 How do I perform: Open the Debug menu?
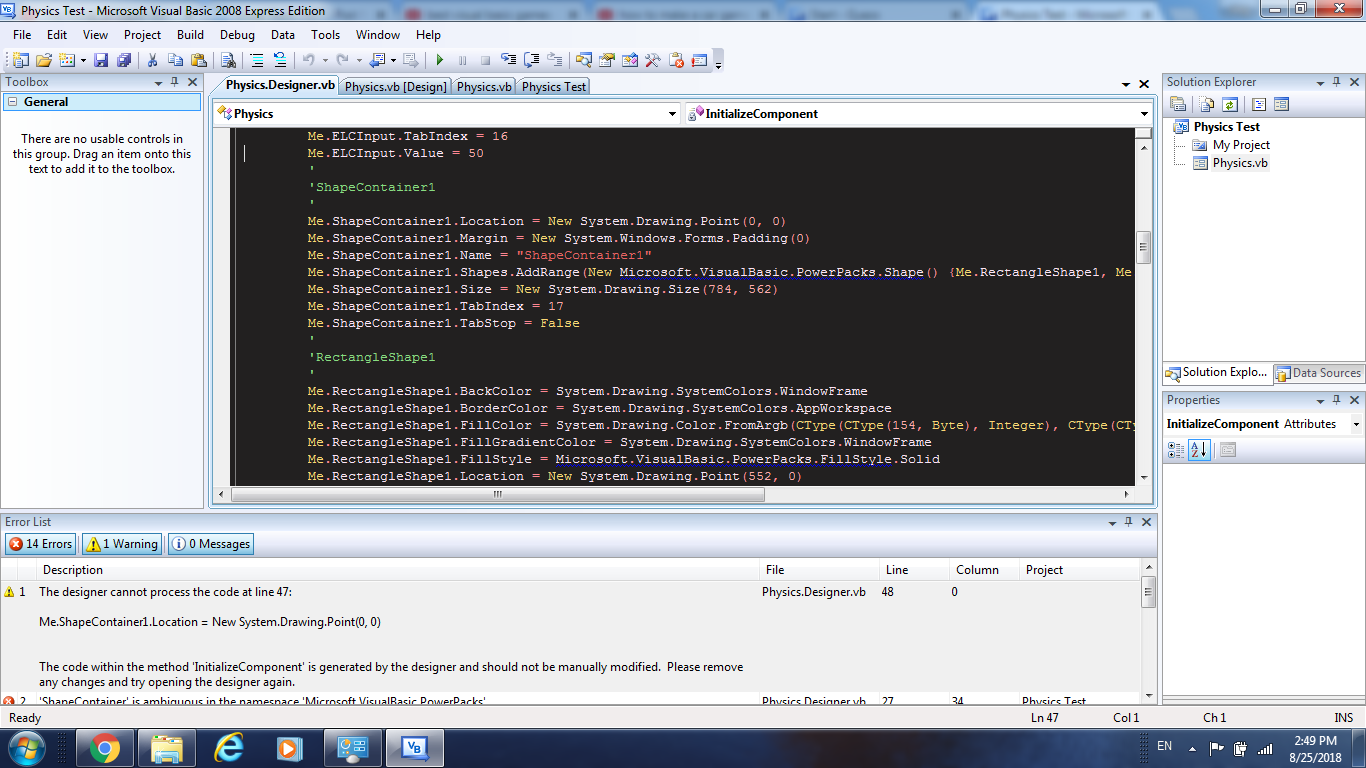[237, 34]
